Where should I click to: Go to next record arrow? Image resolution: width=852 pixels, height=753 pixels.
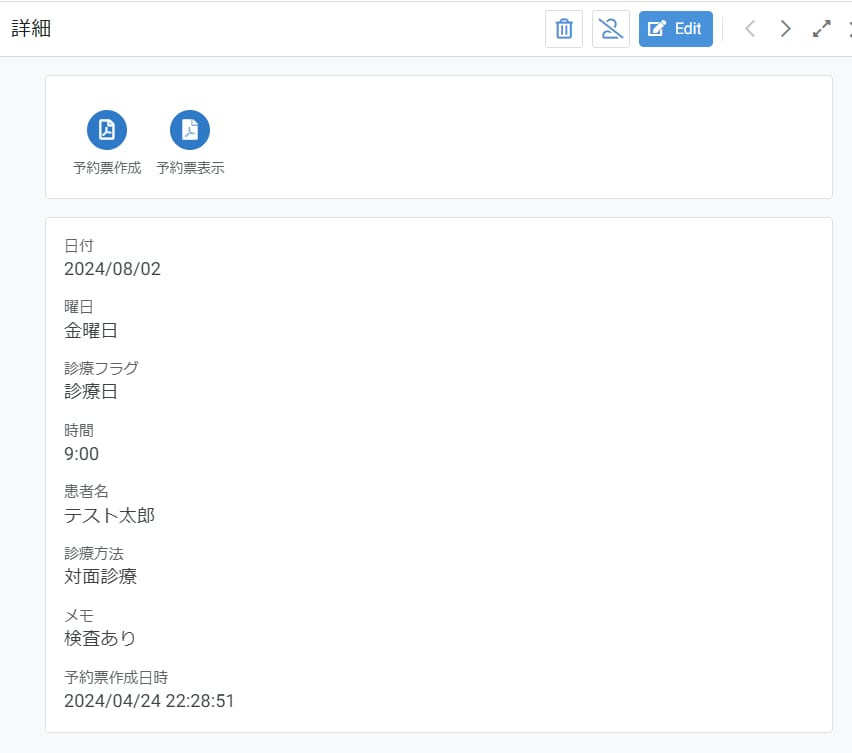[785, 29]
